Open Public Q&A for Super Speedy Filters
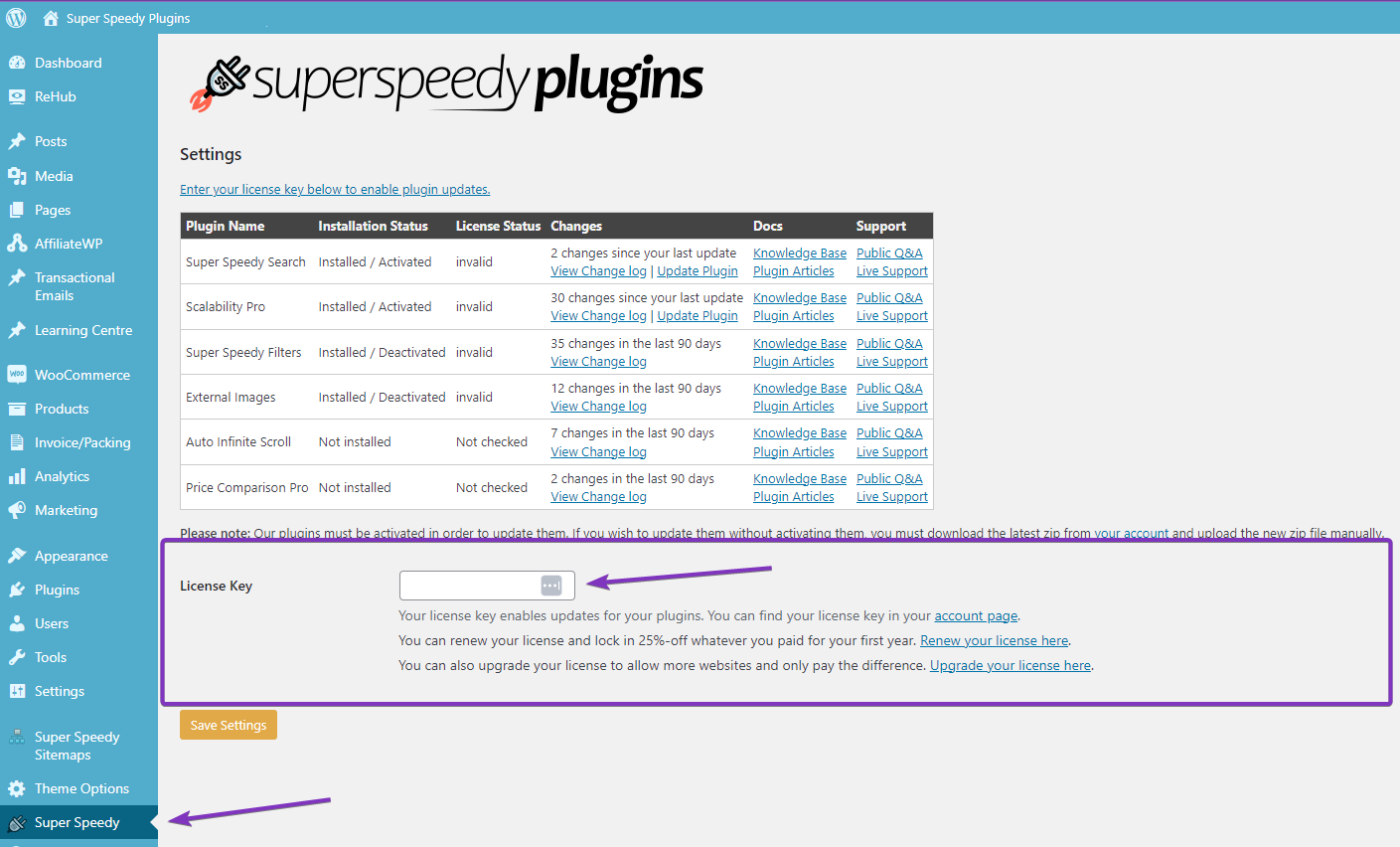Screen dimensions: 1400x847 click(889, 343)
